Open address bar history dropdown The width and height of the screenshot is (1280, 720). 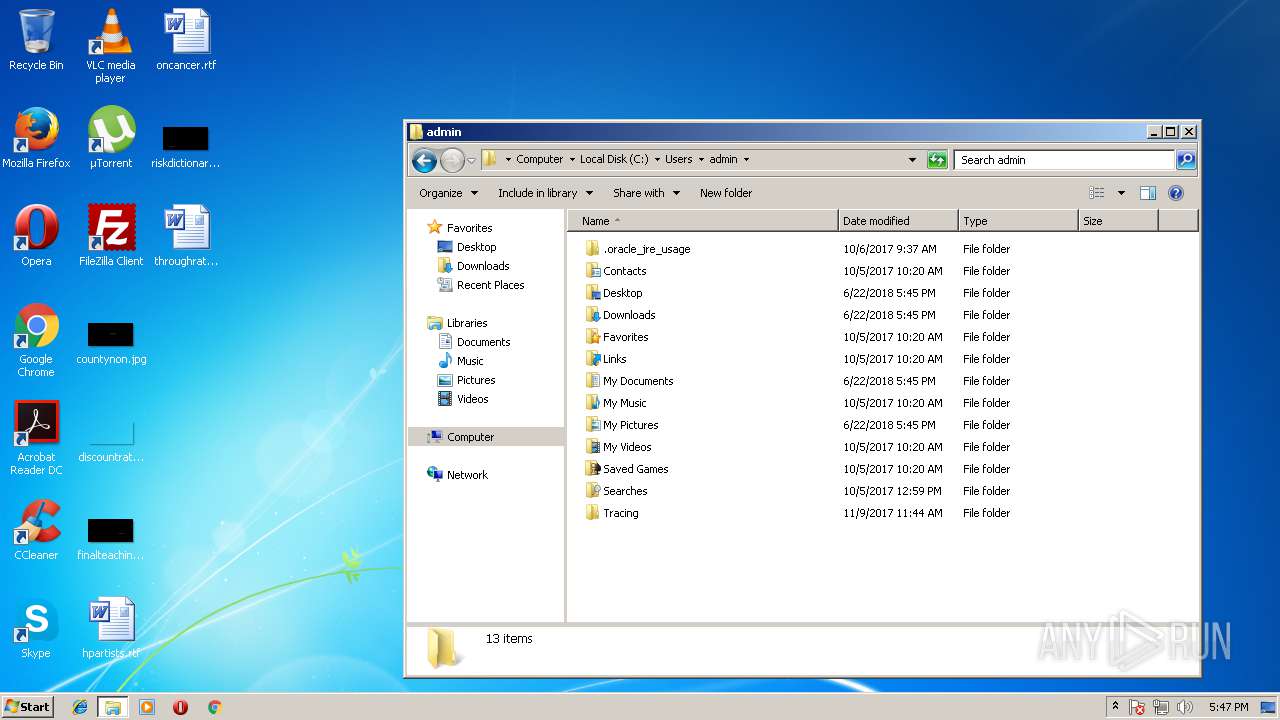912,160
